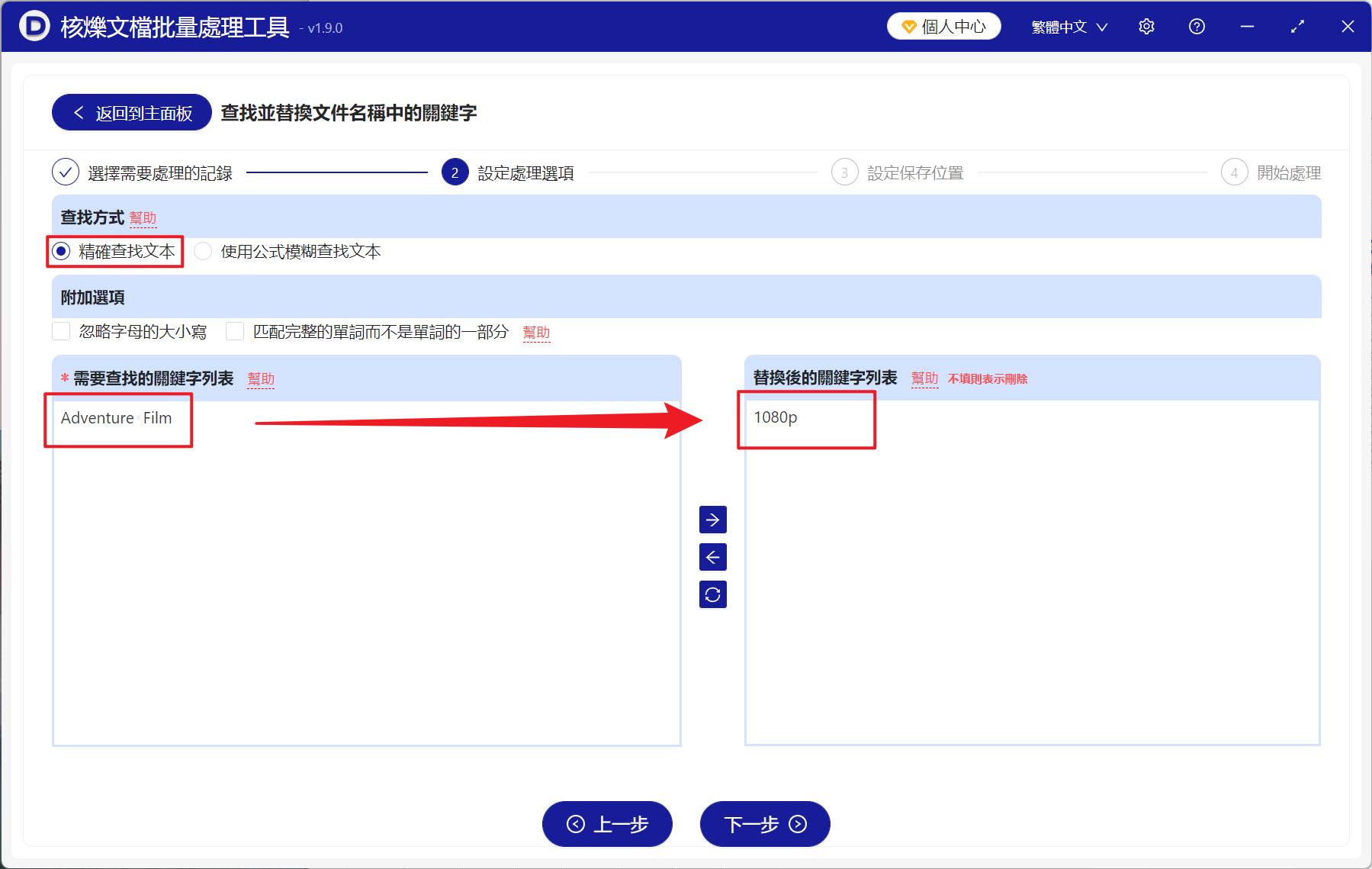Click 幫助 beside 替換後的關鍵字列表
The image size is (1372, 869).
tap(924, 378)
